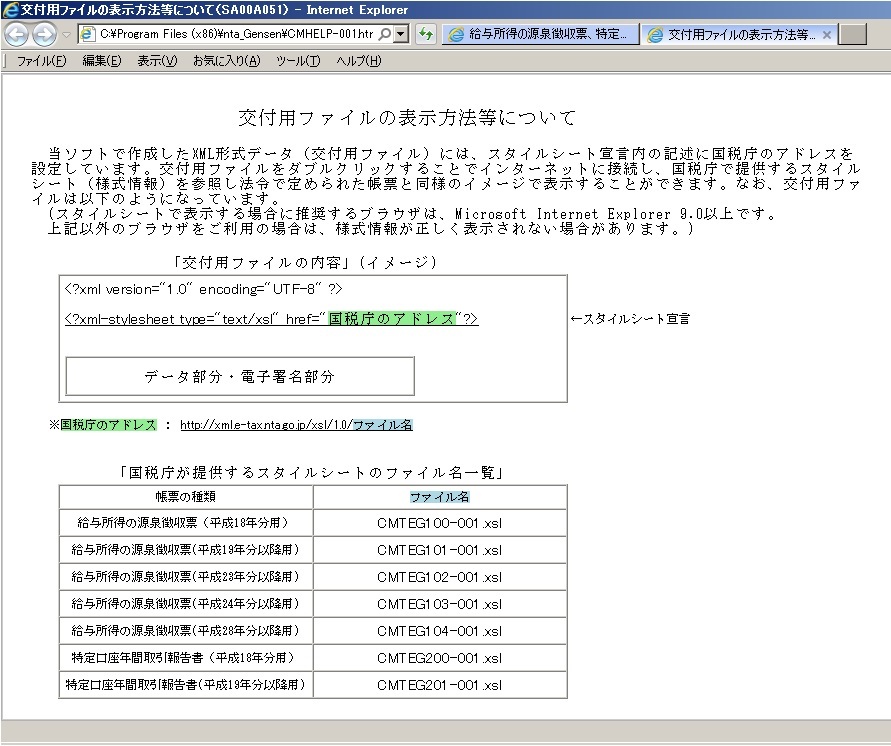Click the green ※国税庁のアドレス label
Viewport: 891px width, 746px height.
point(103,424)
